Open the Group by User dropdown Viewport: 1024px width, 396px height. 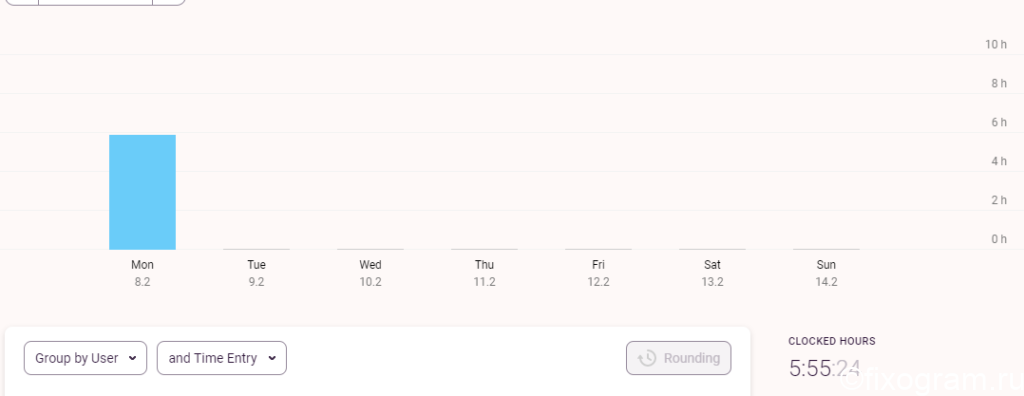click(x=86, y=358)
